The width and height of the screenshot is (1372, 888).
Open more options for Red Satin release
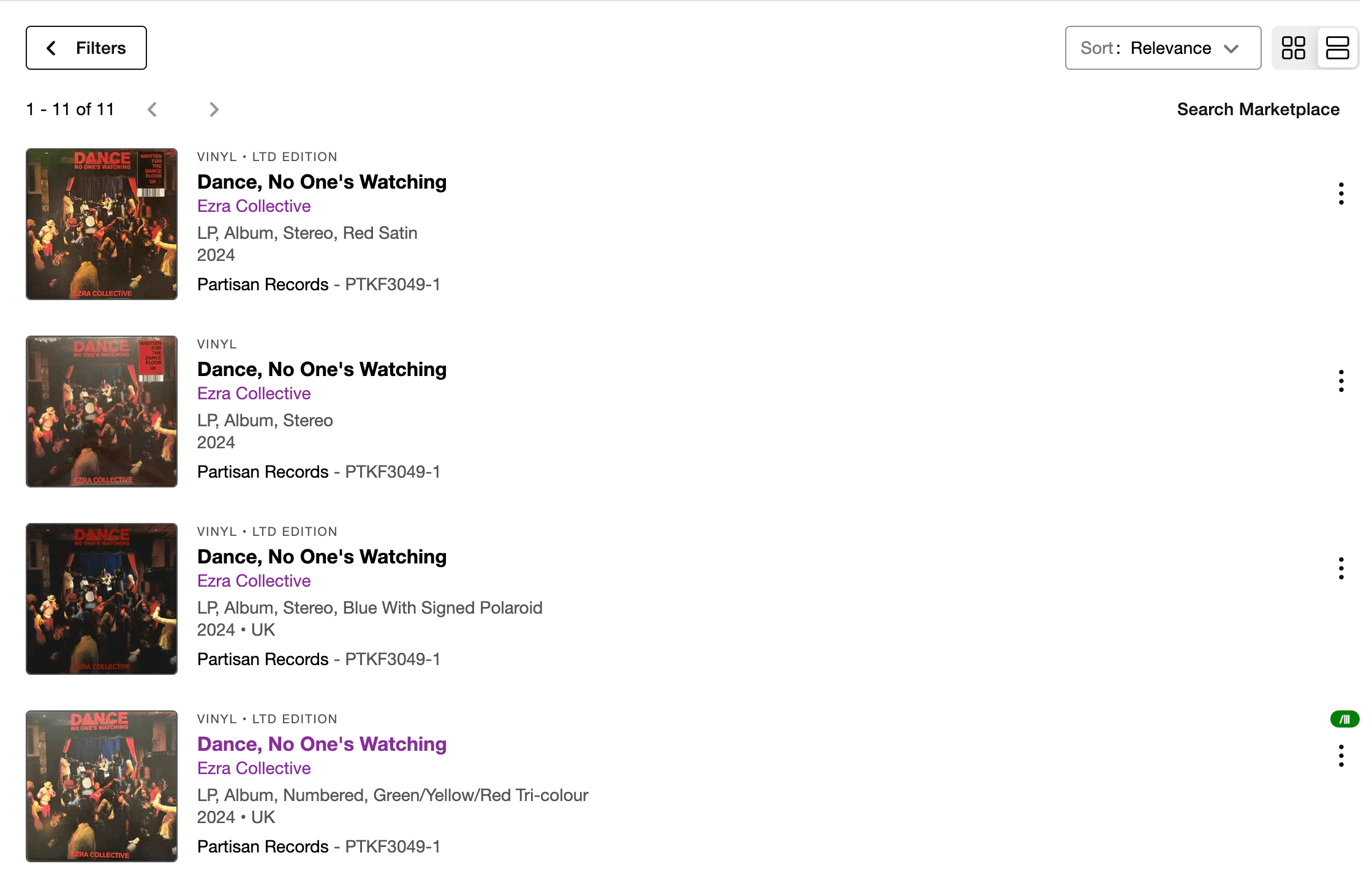(x=1341, y=194)
